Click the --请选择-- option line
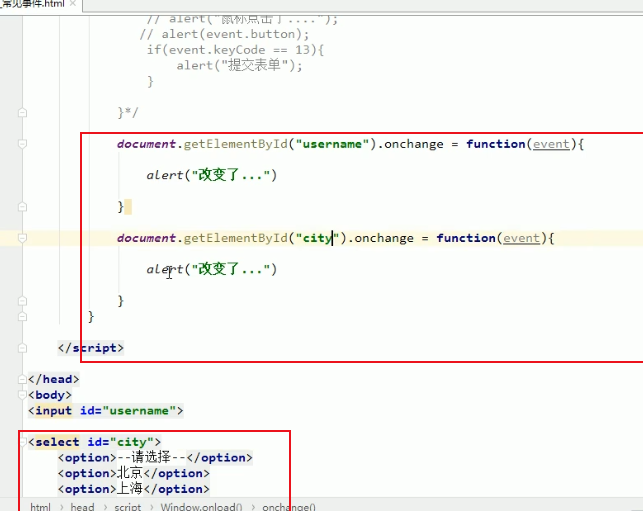Screen dimensions: 643x511 coord(155,458)
